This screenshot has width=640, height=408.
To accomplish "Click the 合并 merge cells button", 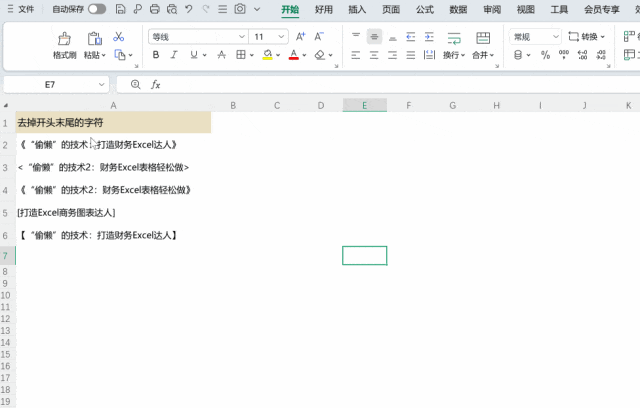I will pos(483,45).
